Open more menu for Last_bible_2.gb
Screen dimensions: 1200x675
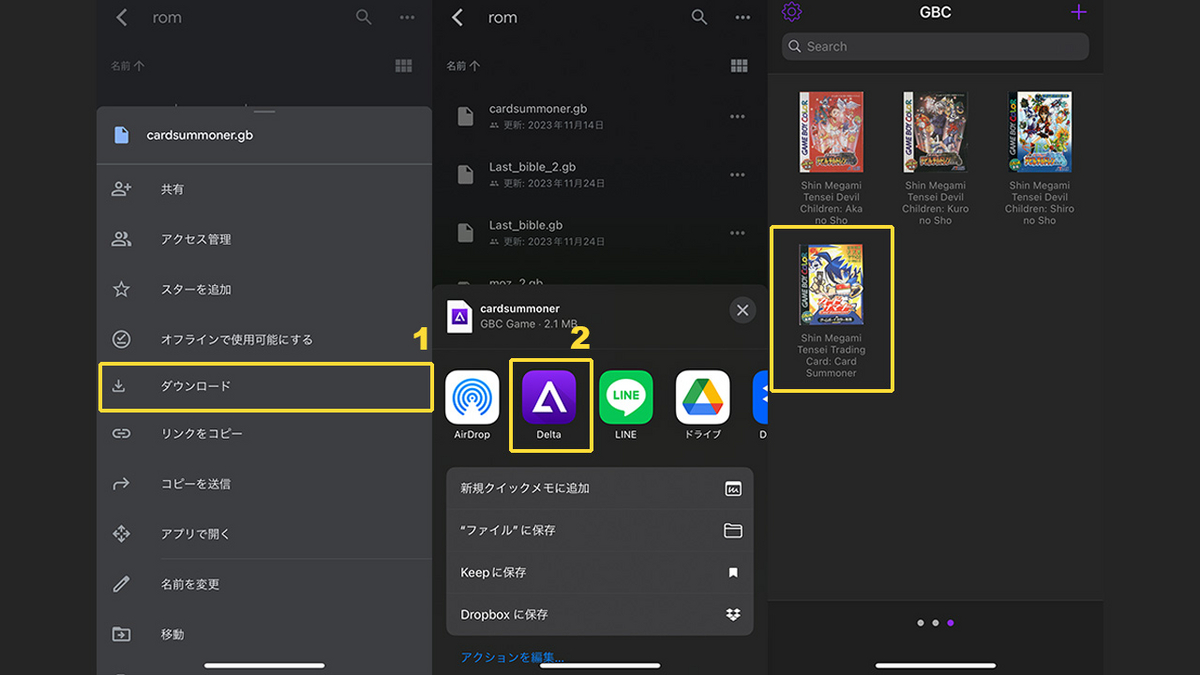(737, 175)
